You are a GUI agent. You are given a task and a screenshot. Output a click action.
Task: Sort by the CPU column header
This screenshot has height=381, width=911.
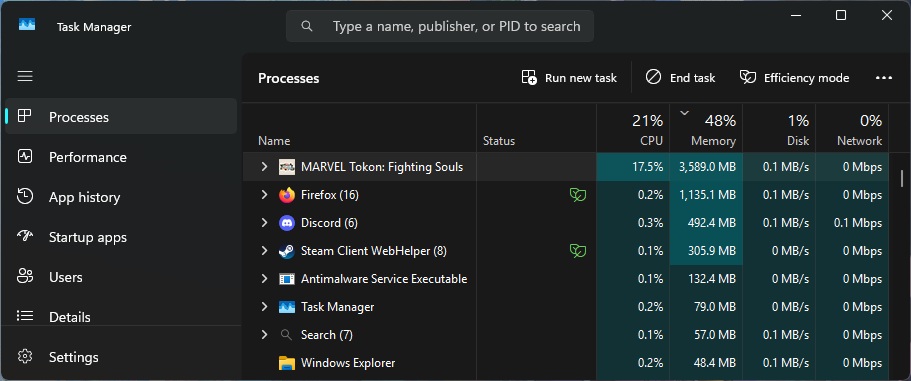(633, 128)
